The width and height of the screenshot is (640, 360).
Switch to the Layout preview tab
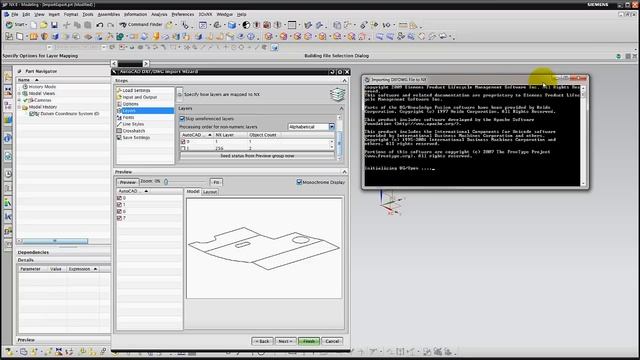[209, 192]
